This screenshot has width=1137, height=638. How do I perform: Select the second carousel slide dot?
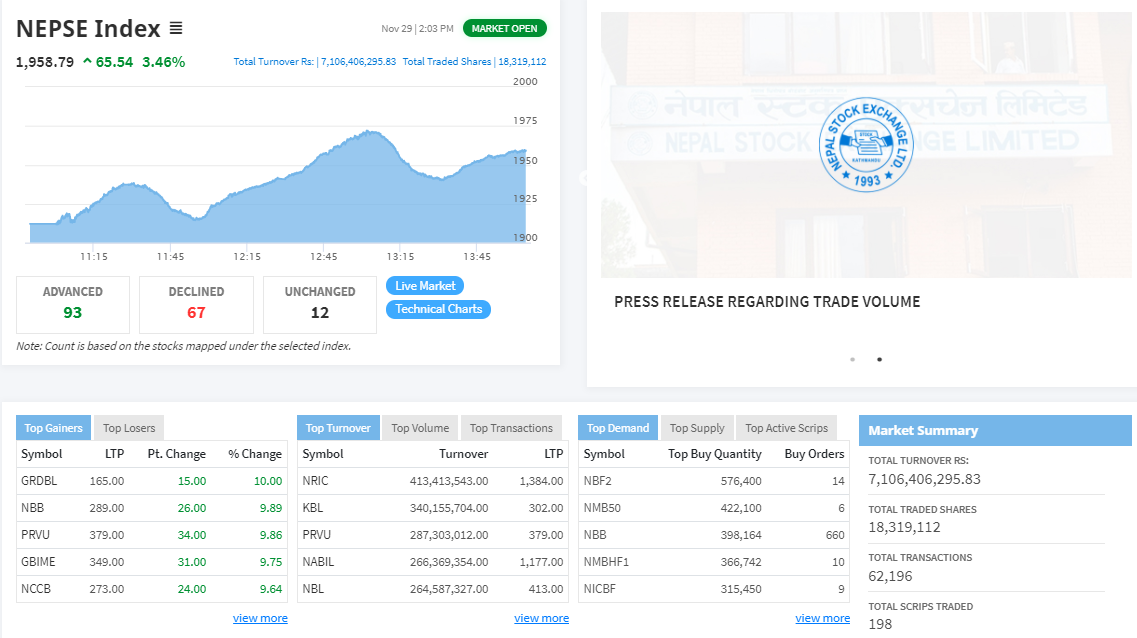[x=880, y=360]
